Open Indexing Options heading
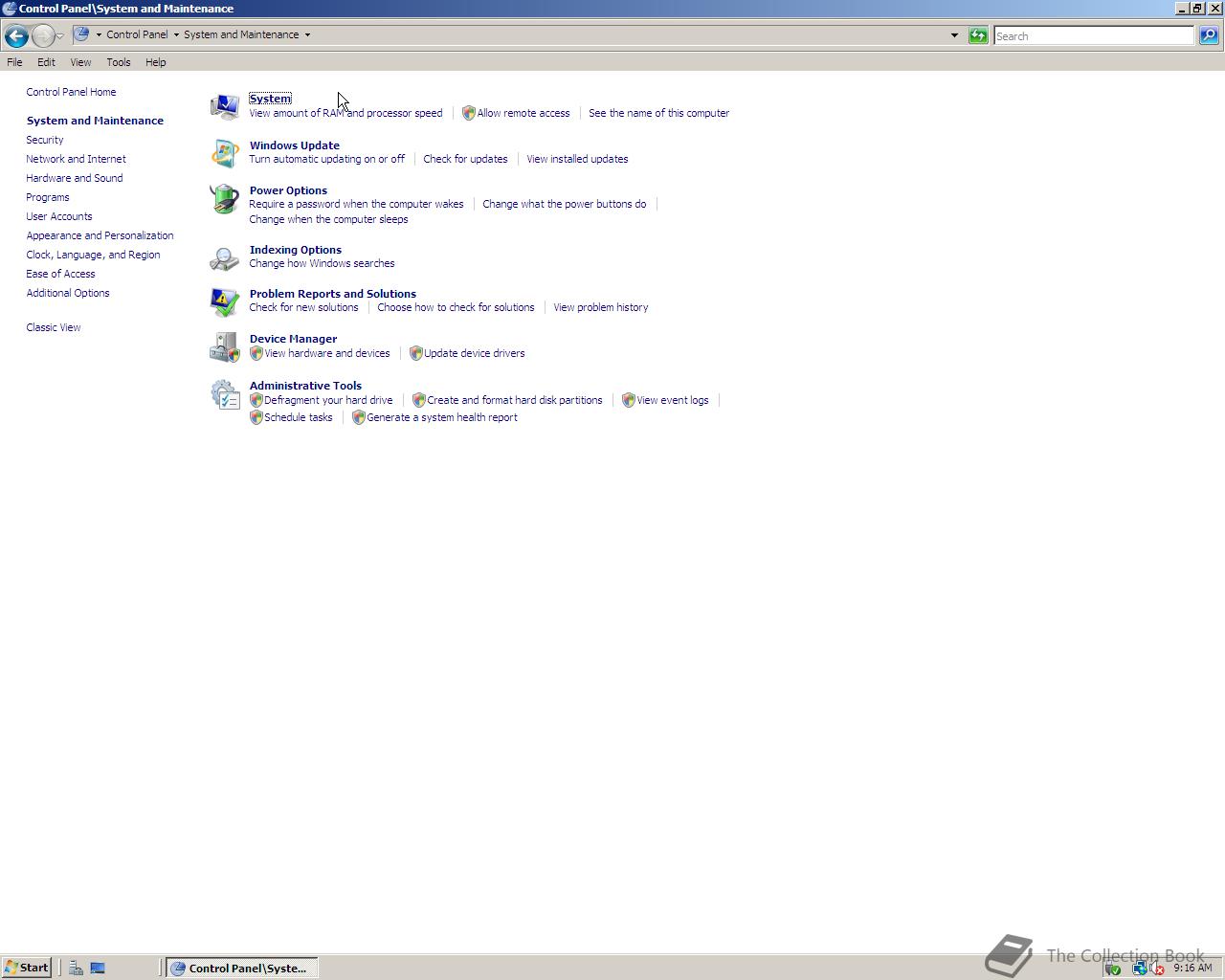This screenshot has width=1225, height=980. [296, 250]
